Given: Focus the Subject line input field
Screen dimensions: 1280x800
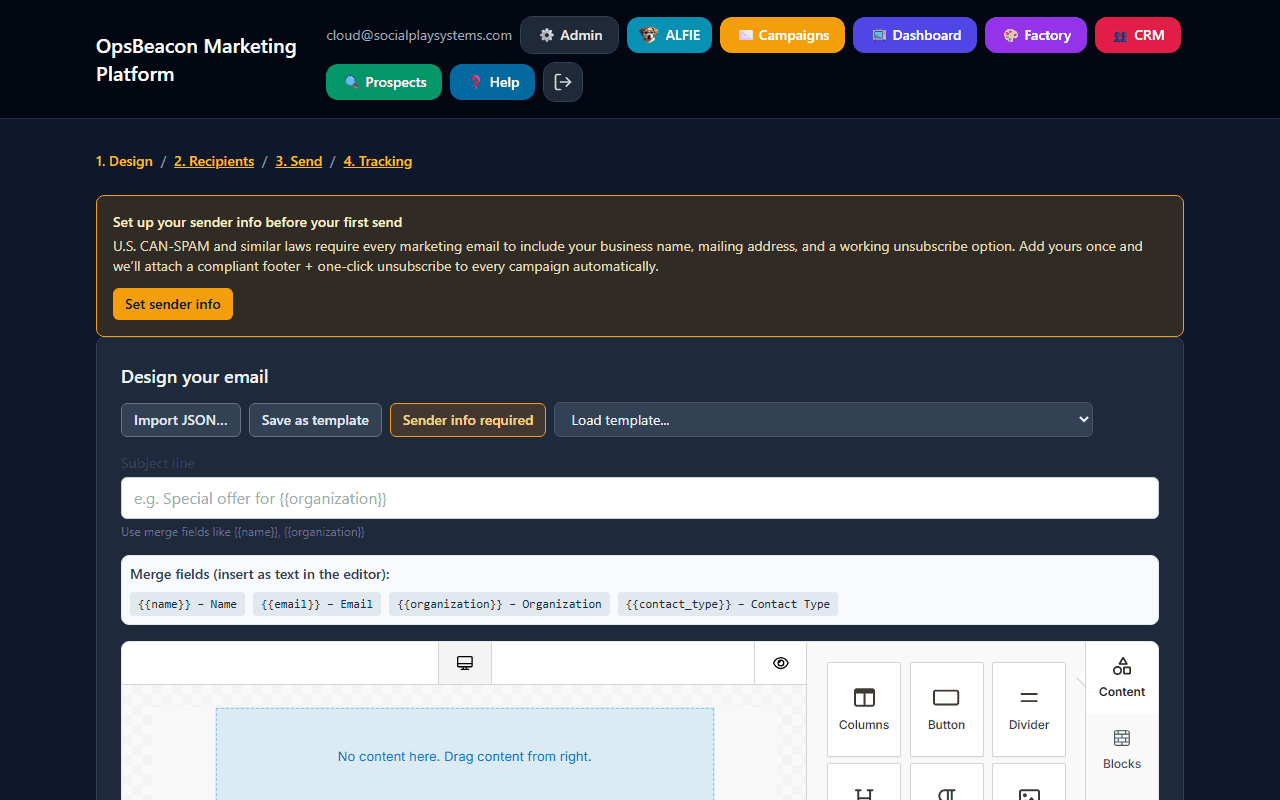Looking at the screenshot, I should 640,498.
